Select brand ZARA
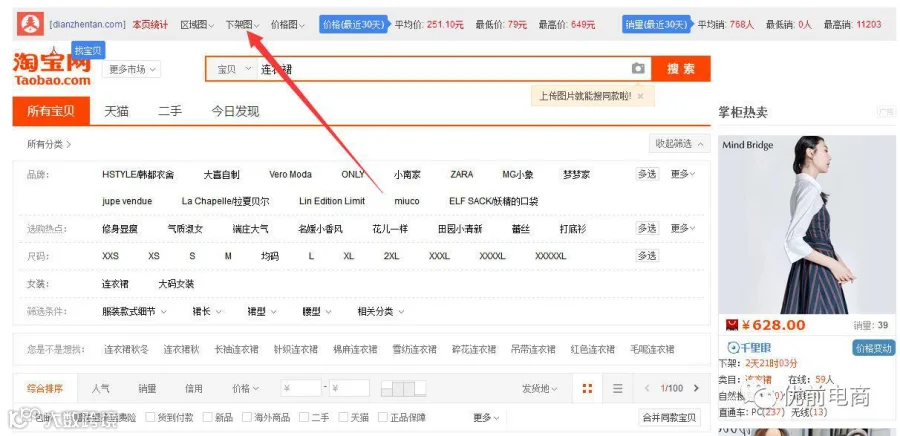This screenshot has width=900, height=436. click(x=461, y=174)
